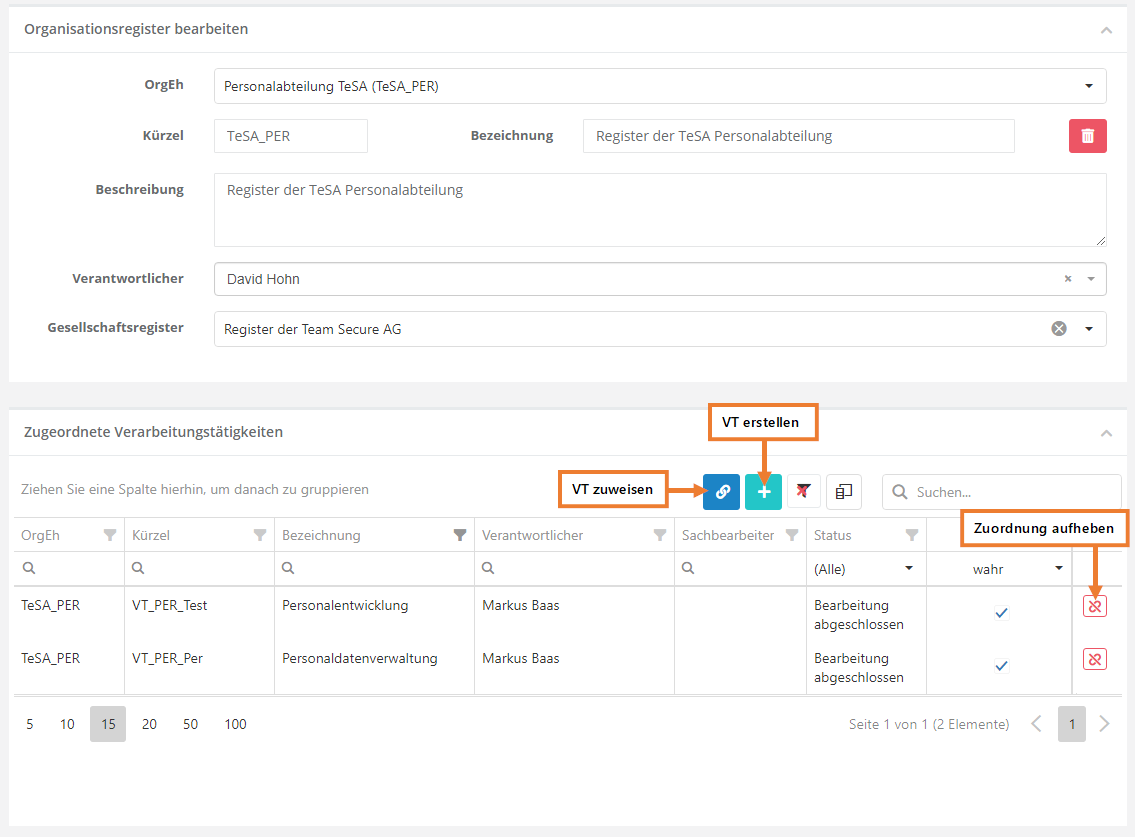
Task: Open the Bezeichnung column filter icon
Action: tap(460, 536)
